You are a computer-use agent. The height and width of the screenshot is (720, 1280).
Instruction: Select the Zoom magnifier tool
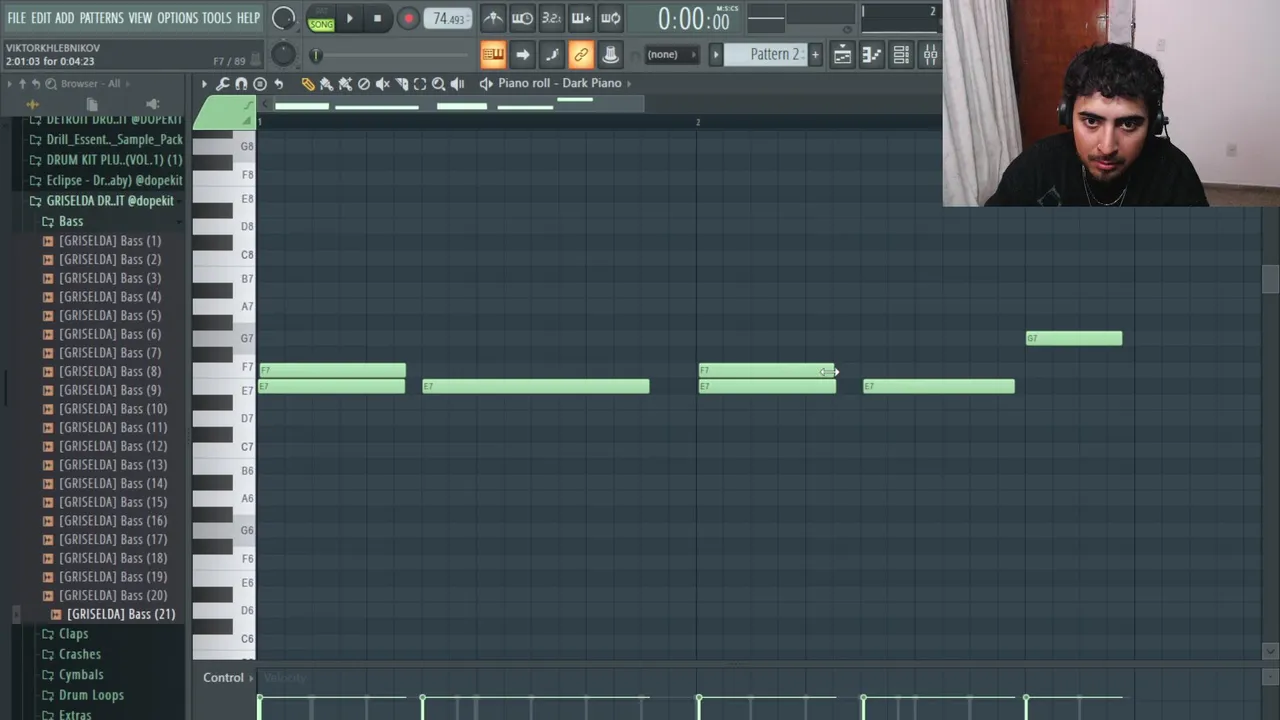pos(438,84)
